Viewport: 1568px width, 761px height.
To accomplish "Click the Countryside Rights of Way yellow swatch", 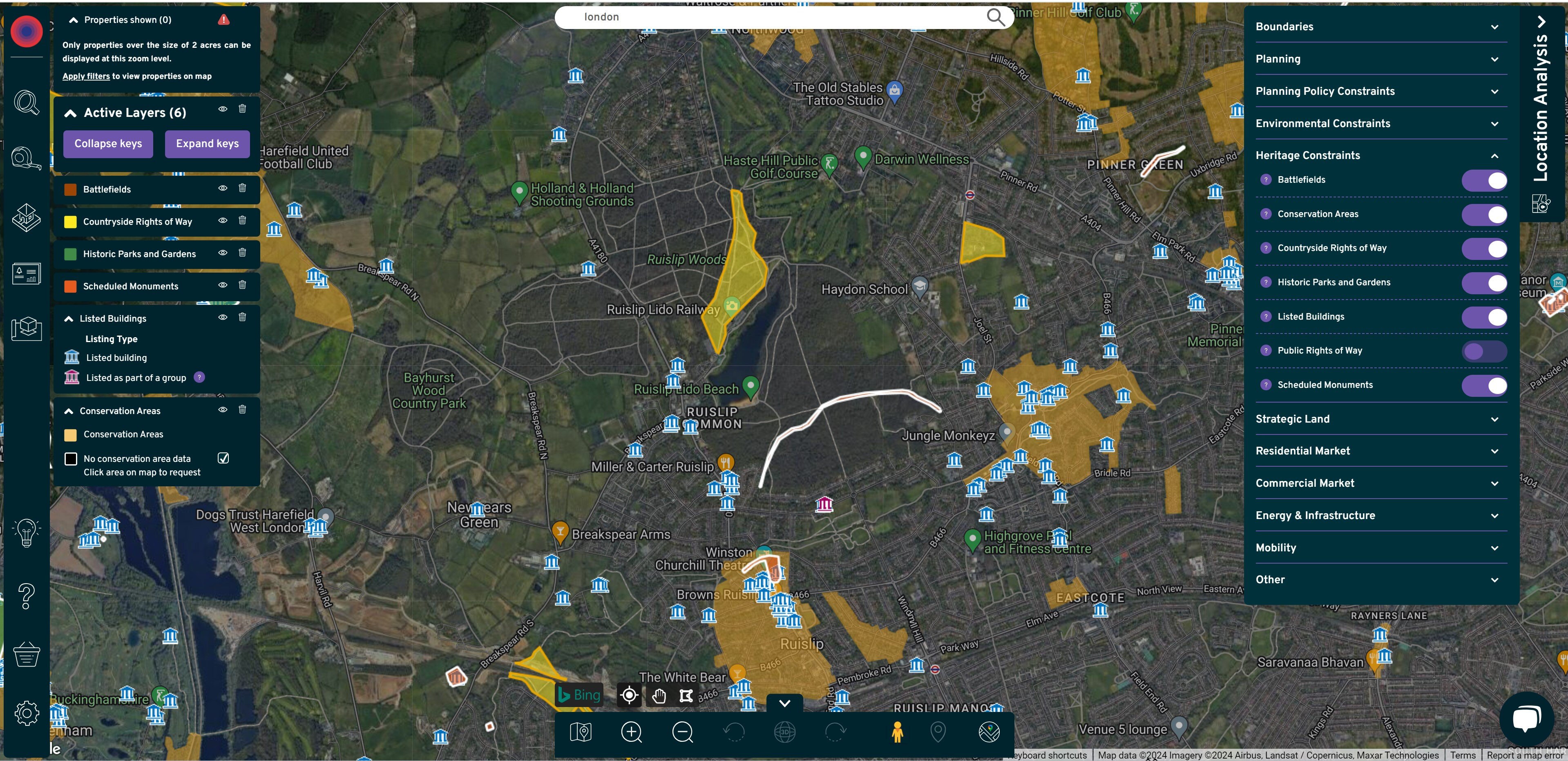I will tap(71, 222).
